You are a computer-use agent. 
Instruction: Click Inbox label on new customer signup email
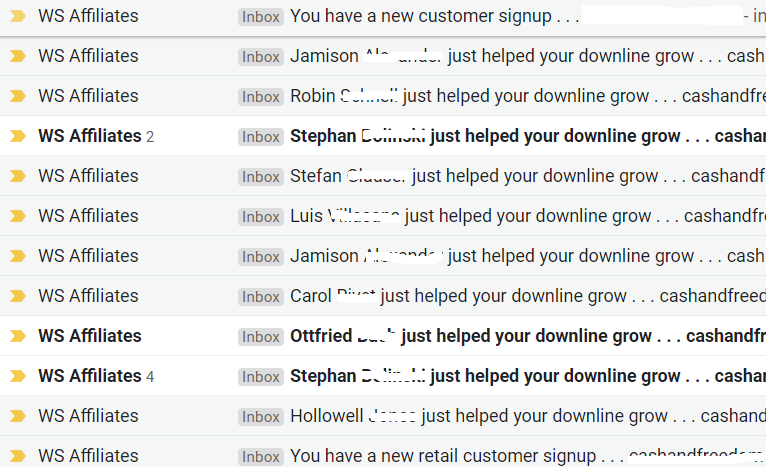(261, 17)
